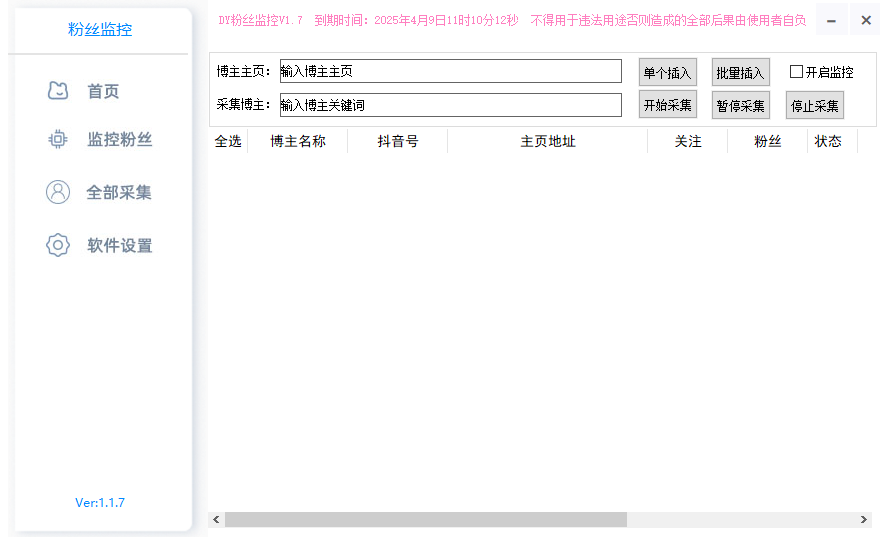The width and height of the screenshot is (883, 537).
Task: Click the gear icon beside 软件设置
Action: 58,245
